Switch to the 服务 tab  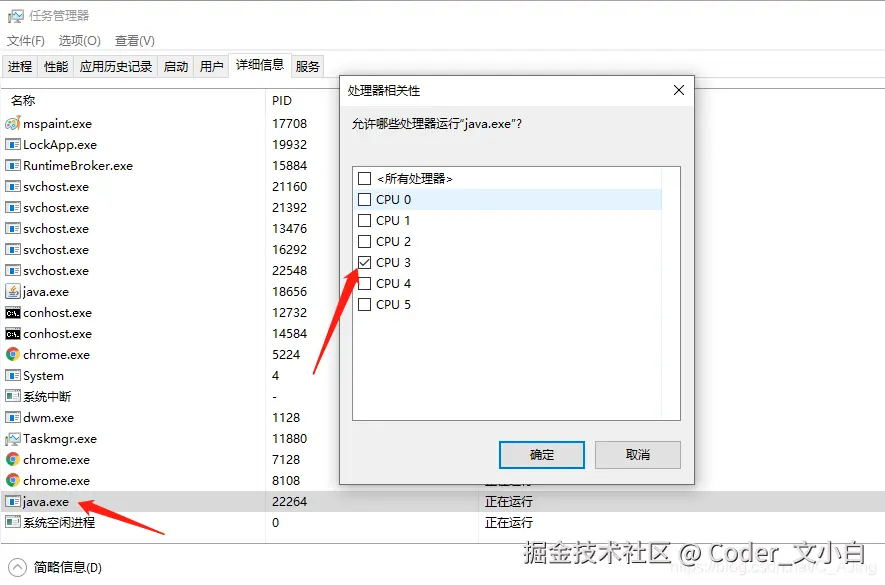coord(307,67)
